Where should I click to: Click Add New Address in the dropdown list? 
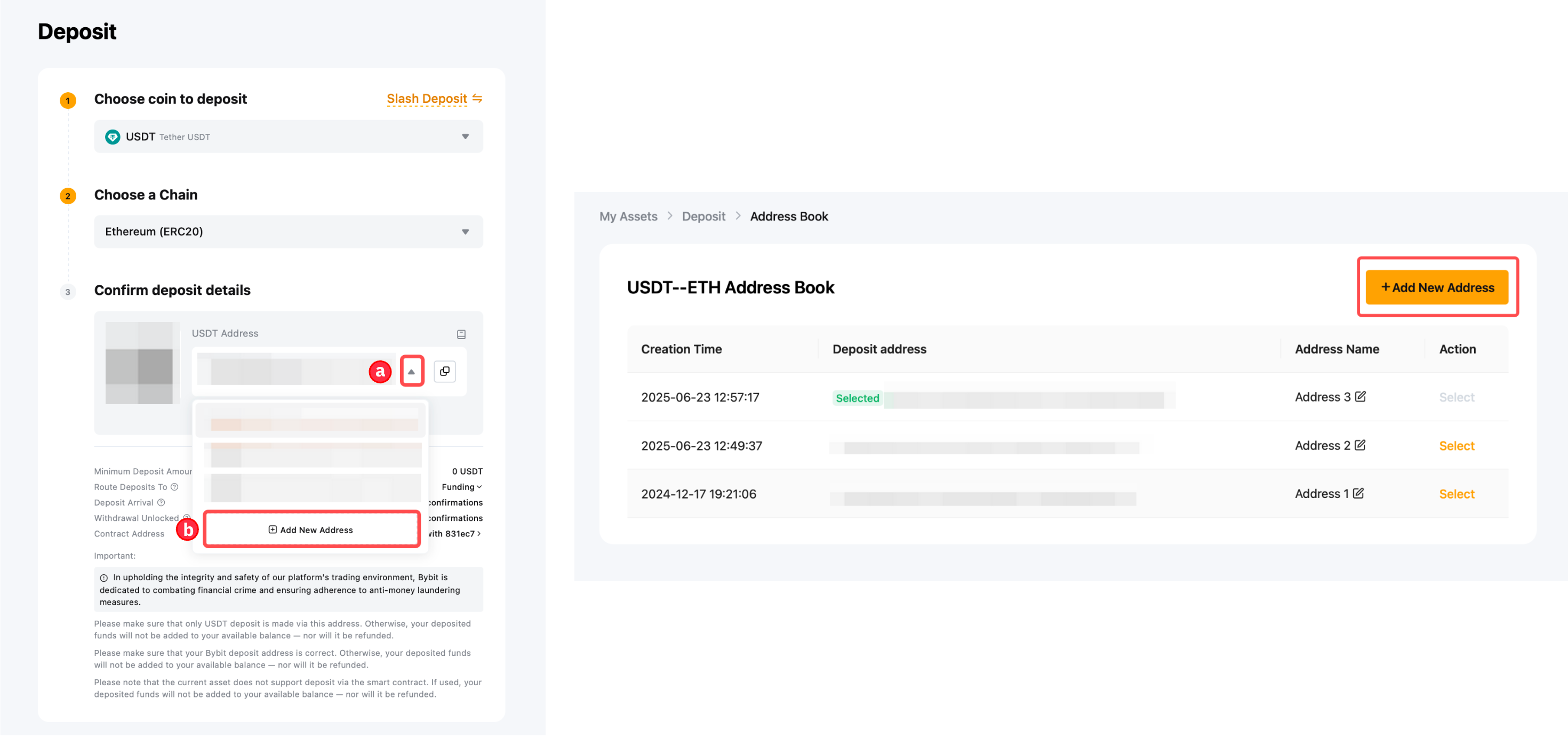click(311, 530)
